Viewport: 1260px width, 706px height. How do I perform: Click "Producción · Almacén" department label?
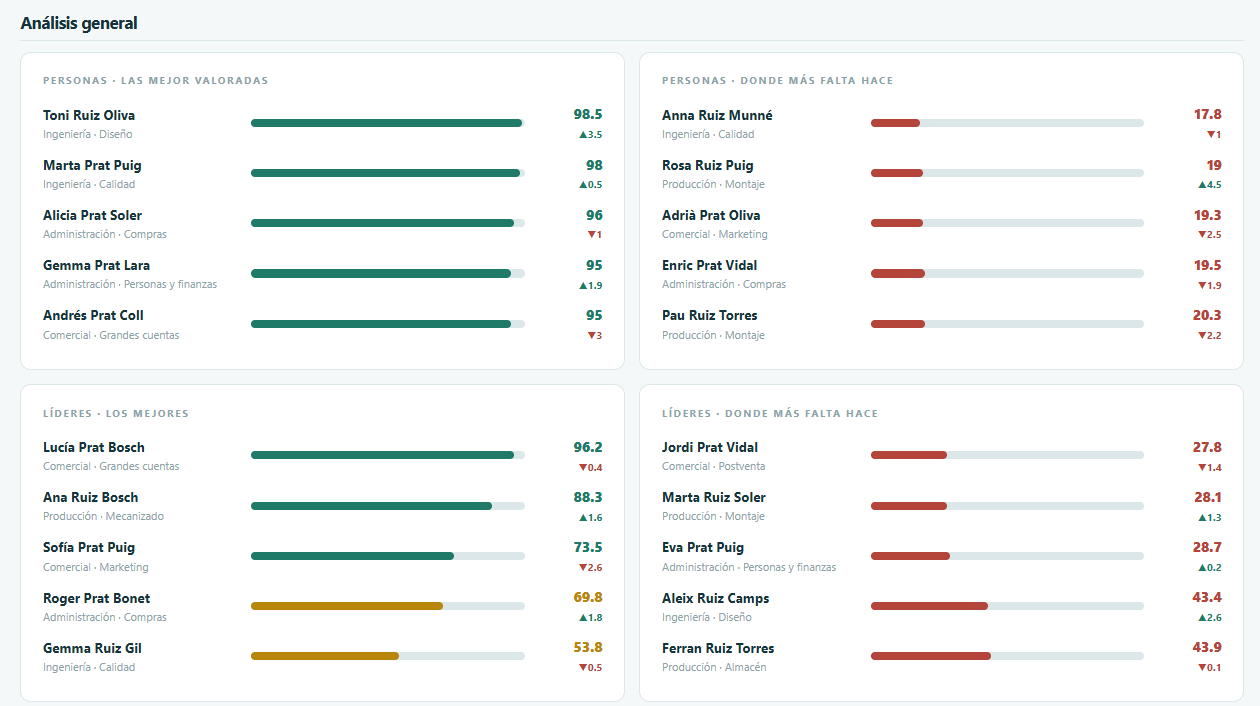714,668
